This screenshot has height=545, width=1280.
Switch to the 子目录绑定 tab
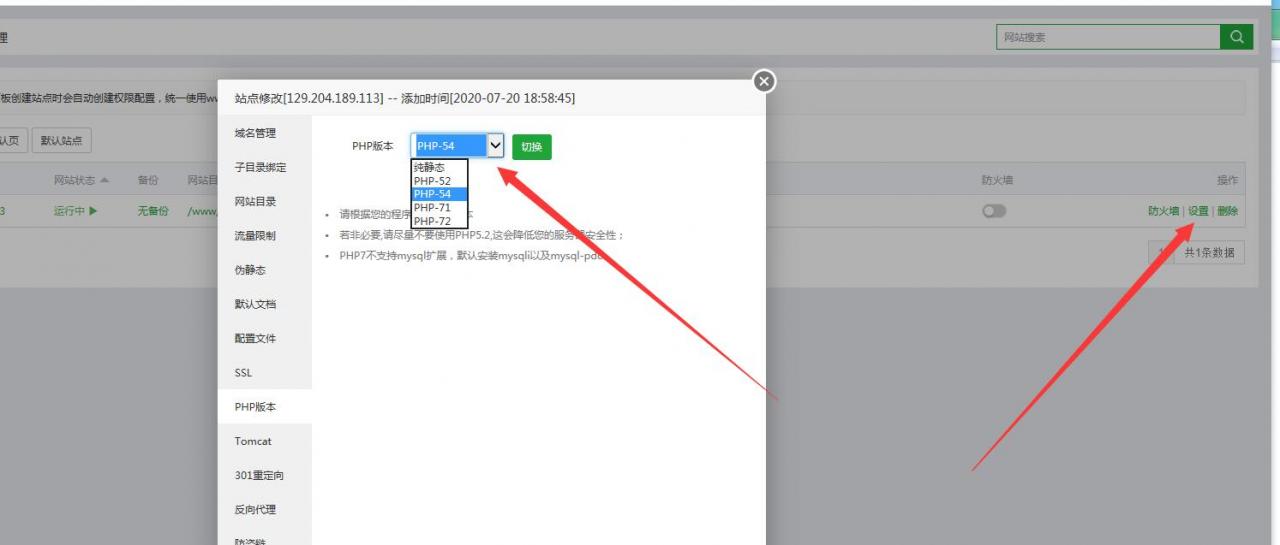click(x=265, y=167)
